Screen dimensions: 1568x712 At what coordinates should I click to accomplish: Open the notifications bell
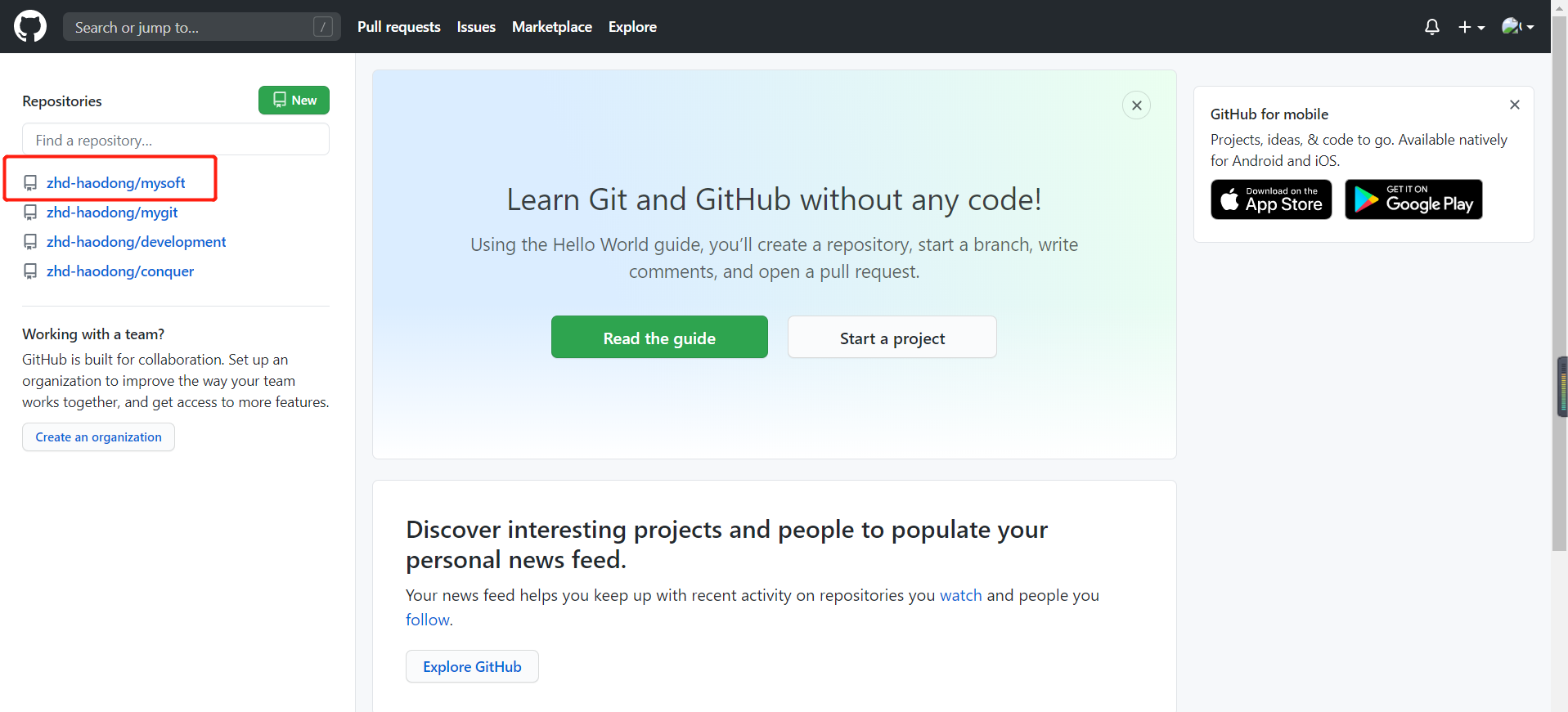[1432, 27]
